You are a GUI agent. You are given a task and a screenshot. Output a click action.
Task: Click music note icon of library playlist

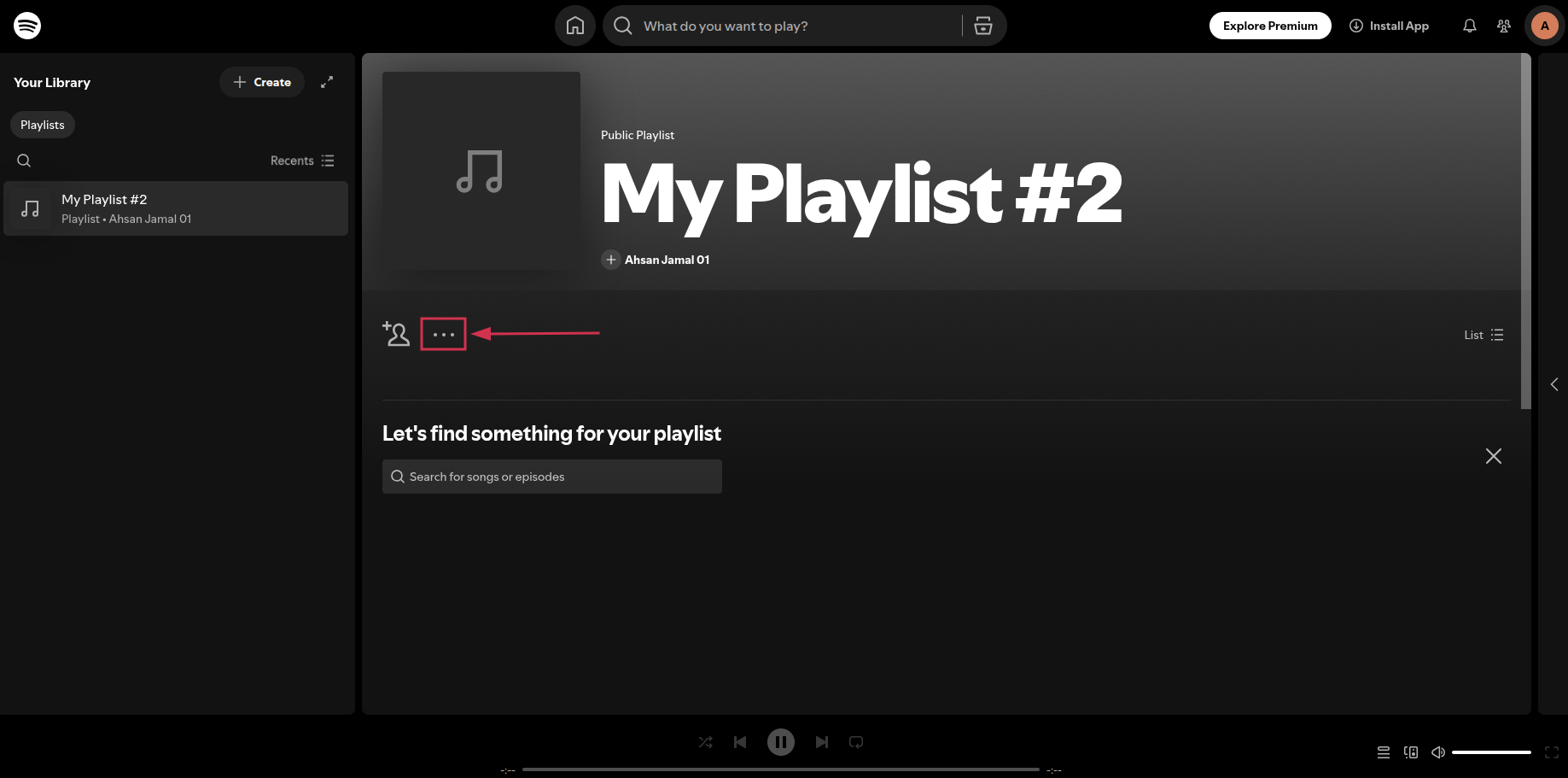[31, 208]
